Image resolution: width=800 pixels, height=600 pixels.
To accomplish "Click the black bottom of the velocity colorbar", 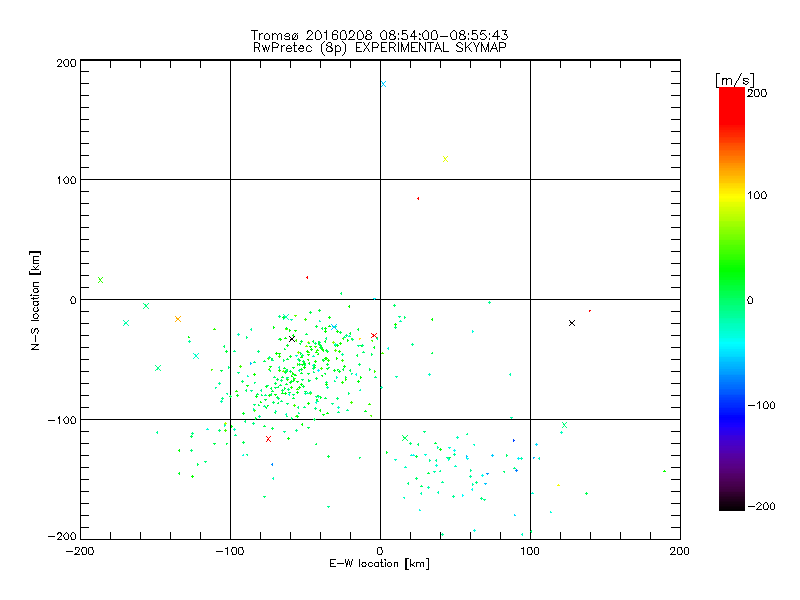I will pyautogui.click(x=732, y=503).
